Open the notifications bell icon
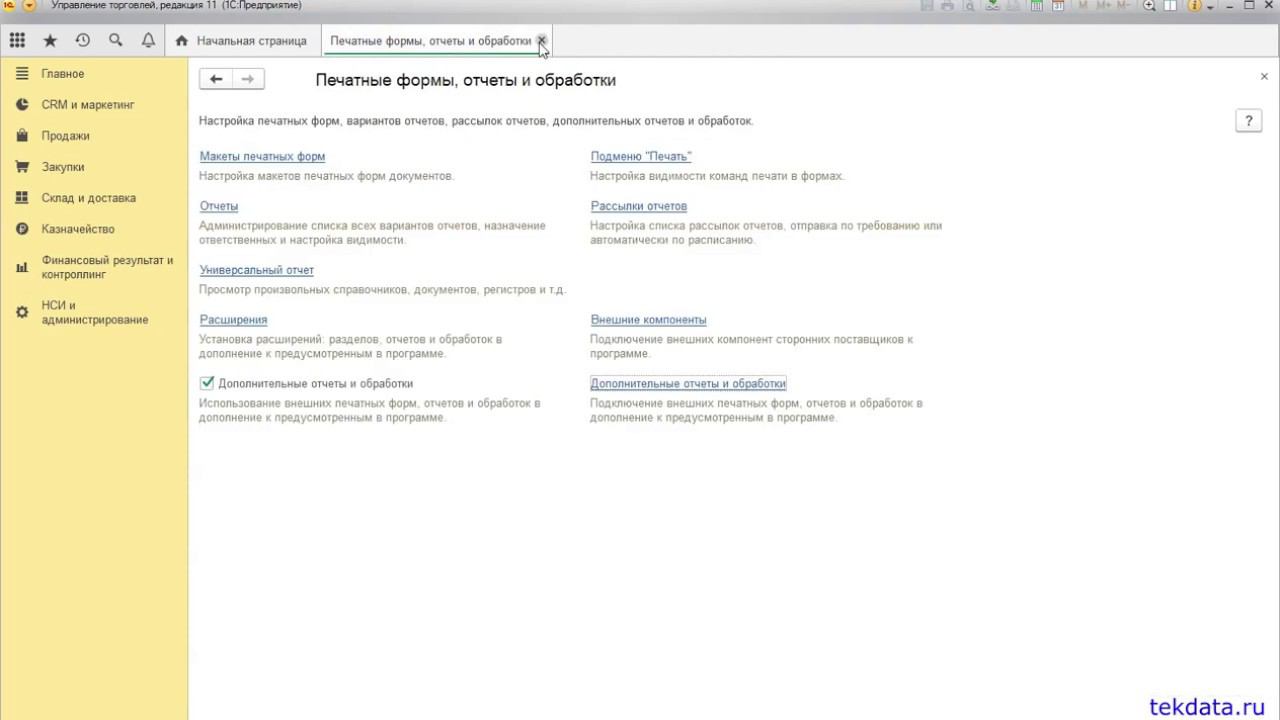The image size is (1280, 720). pyautogui.click(x=148, y=41)
